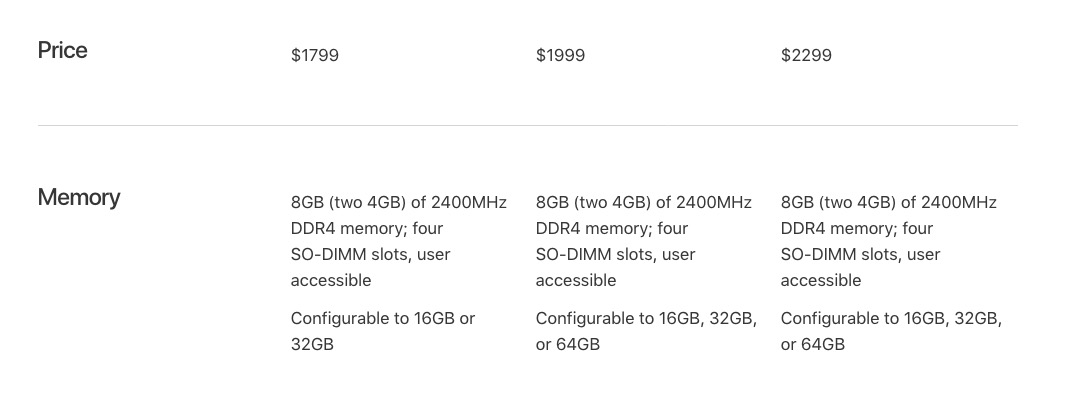Click the word "accessible" in last column
Image resolution: width=1069 pixels, height=402 pixels.
pyautogui.click(x=821, y=280)
